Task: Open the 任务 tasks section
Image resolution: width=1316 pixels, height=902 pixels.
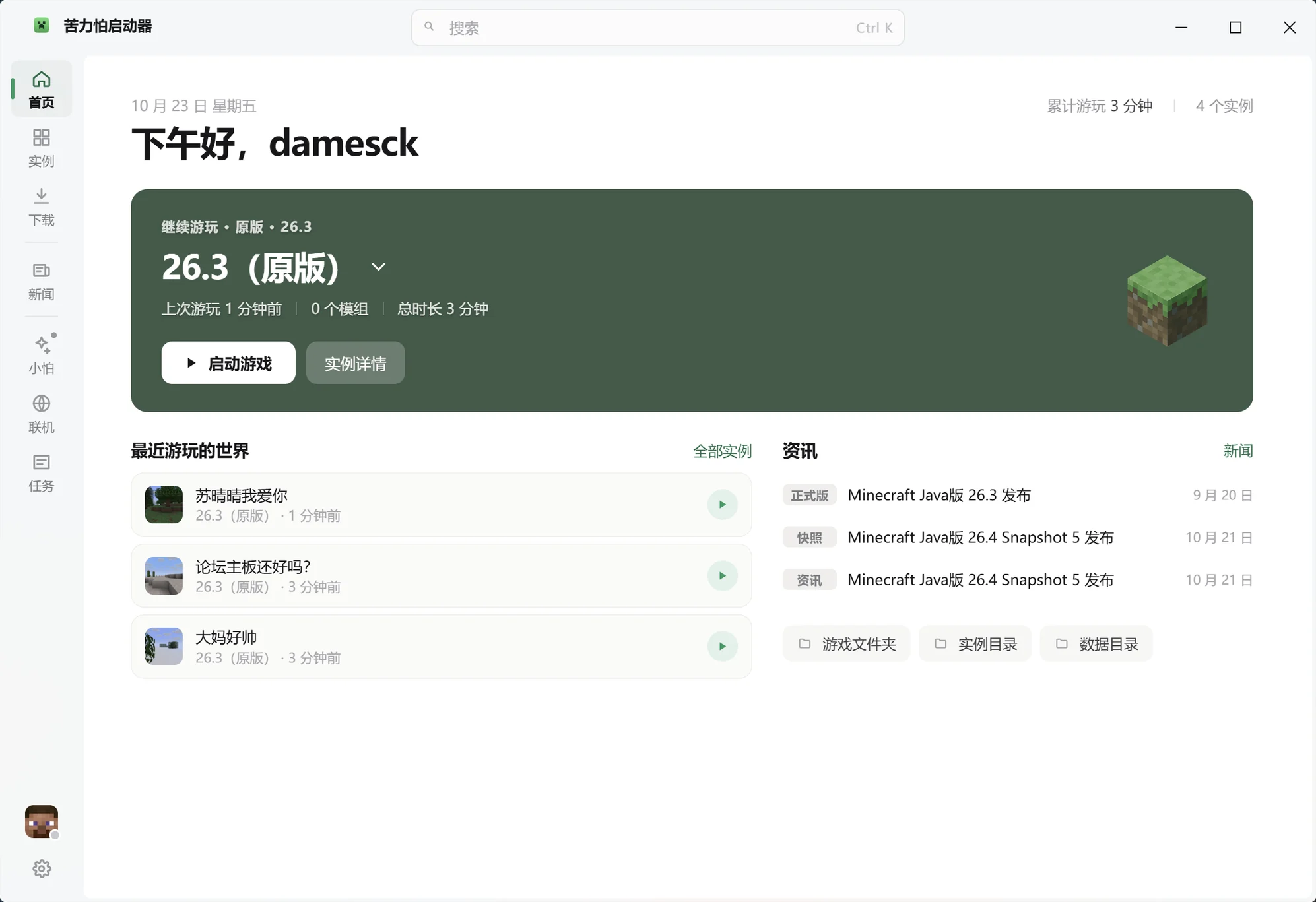Action: coord(42,473)
